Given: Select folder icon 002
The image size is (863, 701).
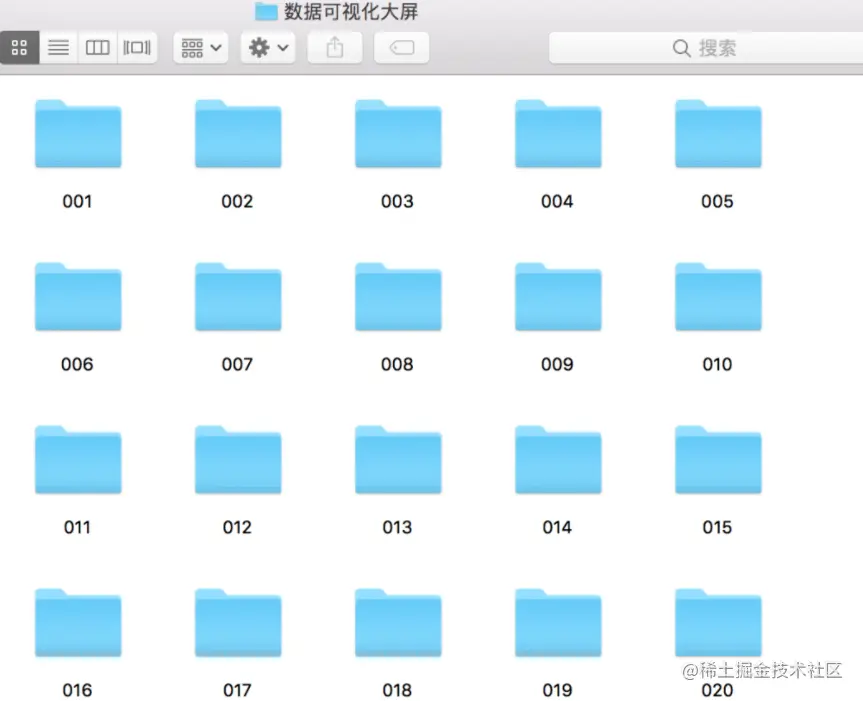Looking at the screenshot, I should click(238, 134).
